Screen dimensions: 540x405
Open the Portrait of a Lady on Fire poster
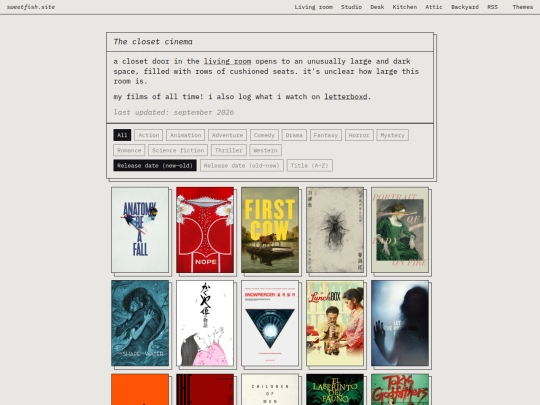[400, 230]
